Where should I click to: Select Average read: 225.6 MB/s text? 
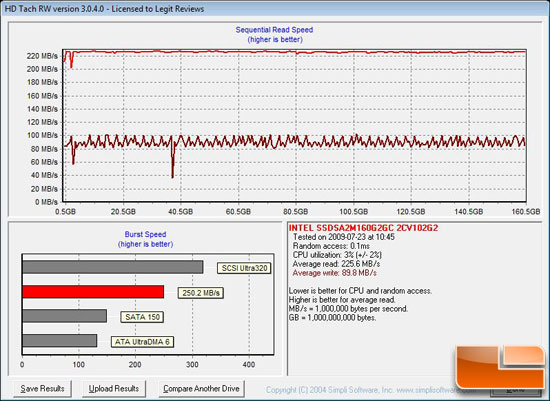pyautogui.click(x=336, y=264)
